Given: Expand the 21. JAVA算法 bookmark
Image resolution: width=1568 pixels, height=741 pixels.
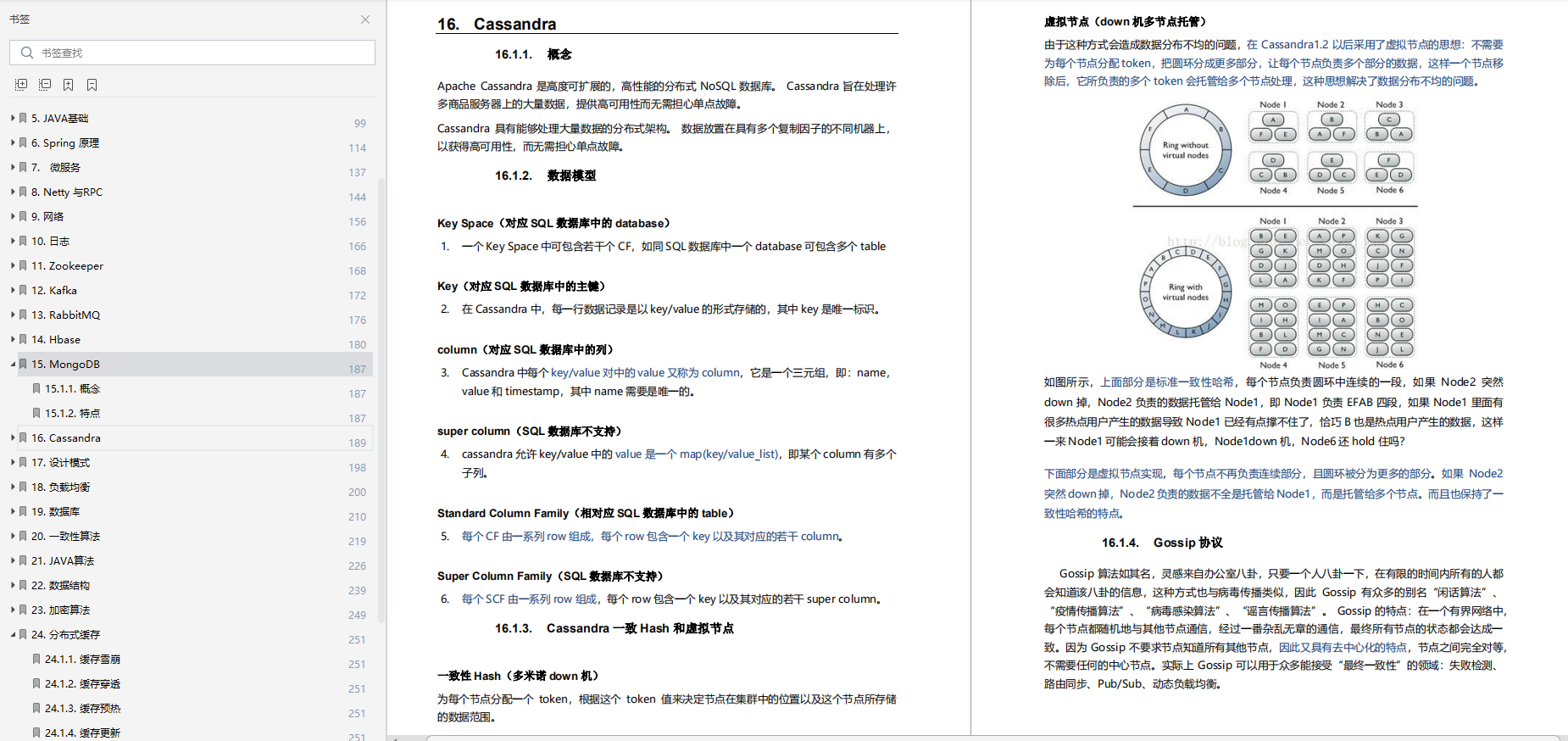Looking at the screenshot, I should 13,561.
